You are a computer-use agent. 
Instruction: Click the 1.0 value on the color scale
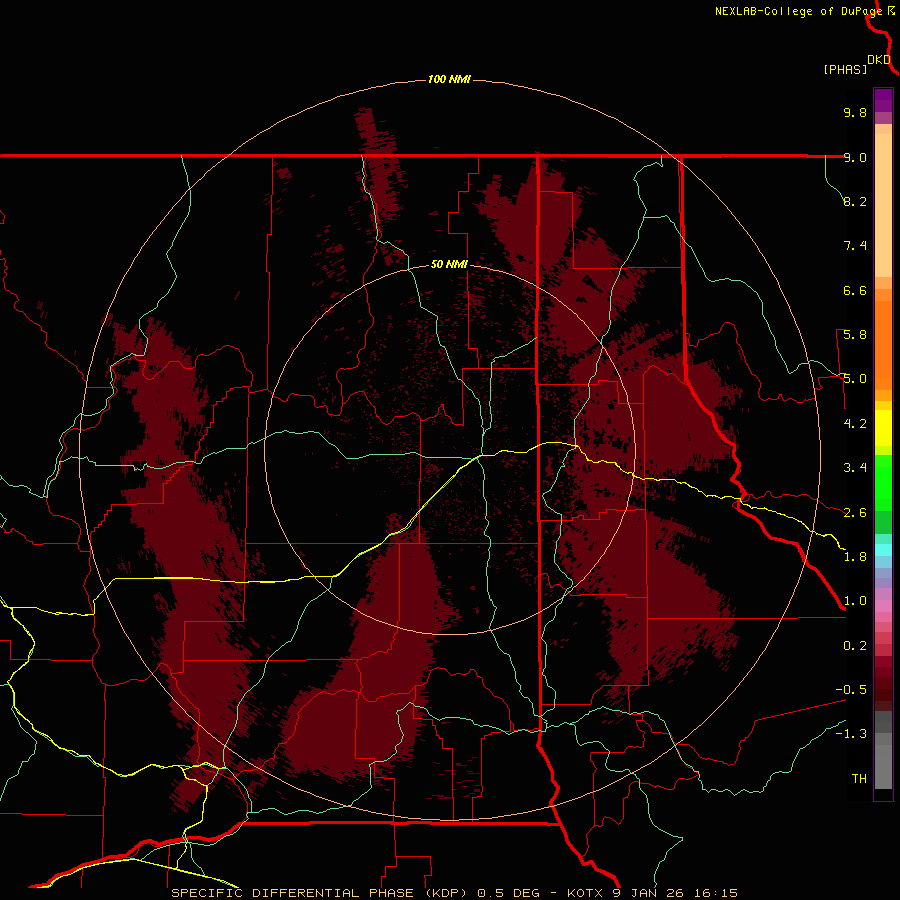(855, 601)
